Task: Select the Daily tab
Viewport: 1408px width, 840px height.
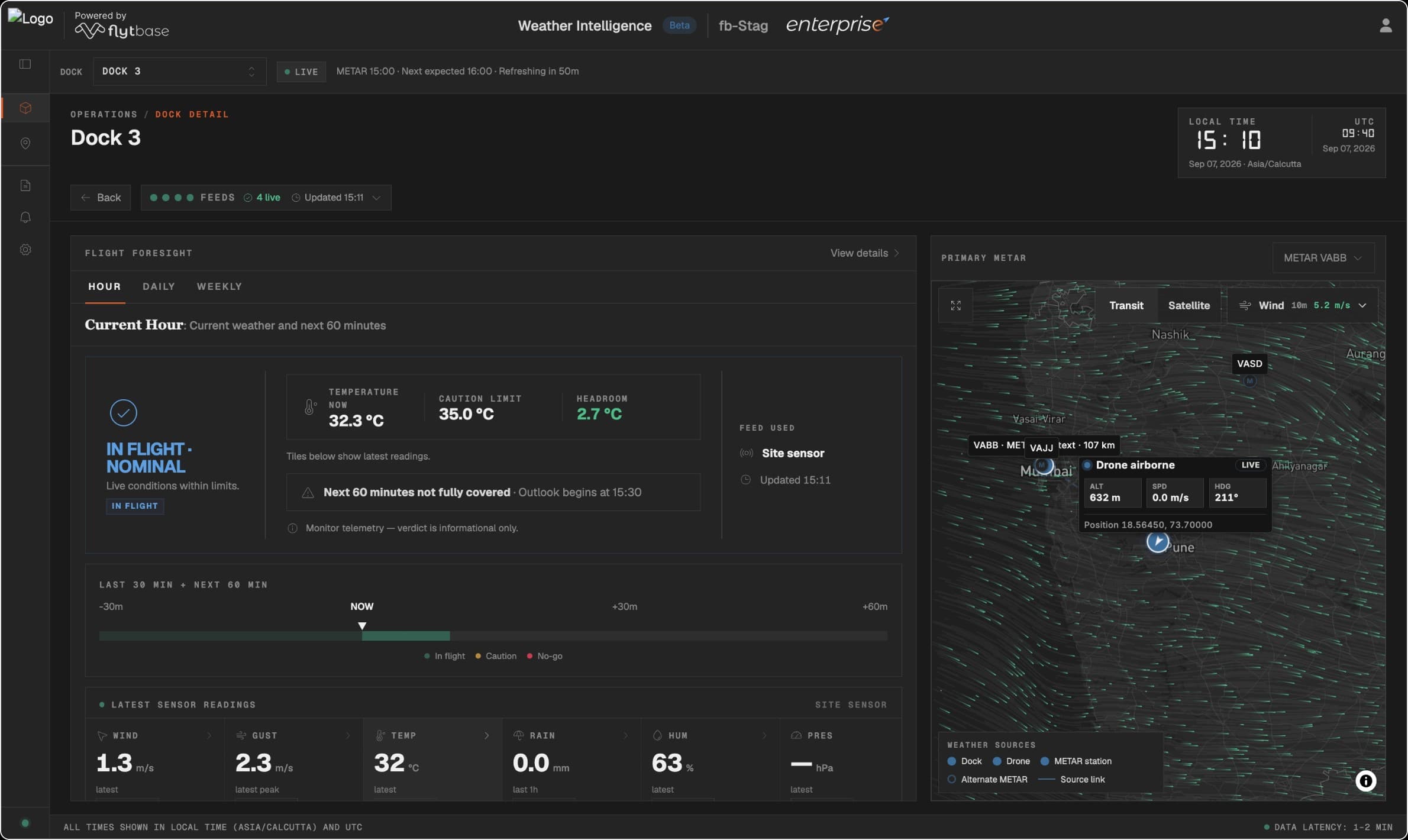Action: 159,287
